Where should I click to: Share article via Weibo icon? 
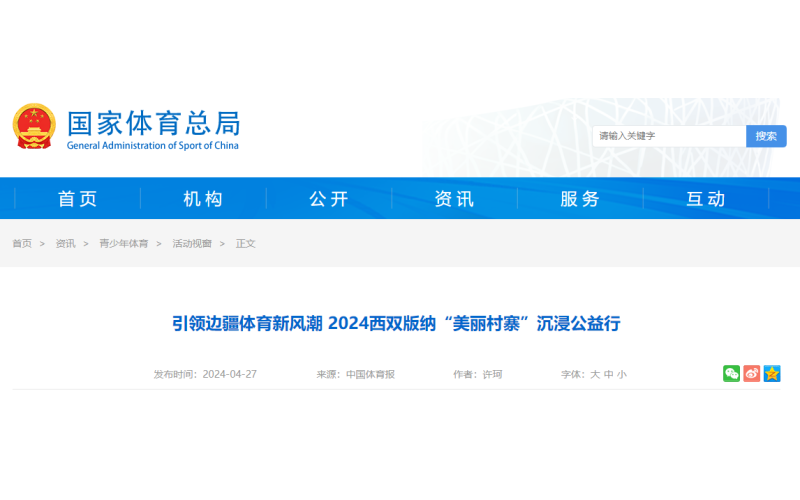tap(752, 373)
